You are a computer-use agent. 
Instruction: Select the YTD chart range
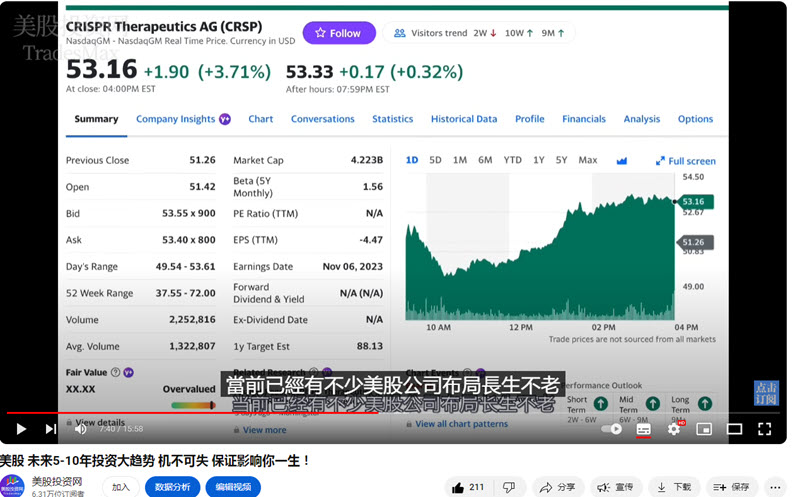(512, 160)
